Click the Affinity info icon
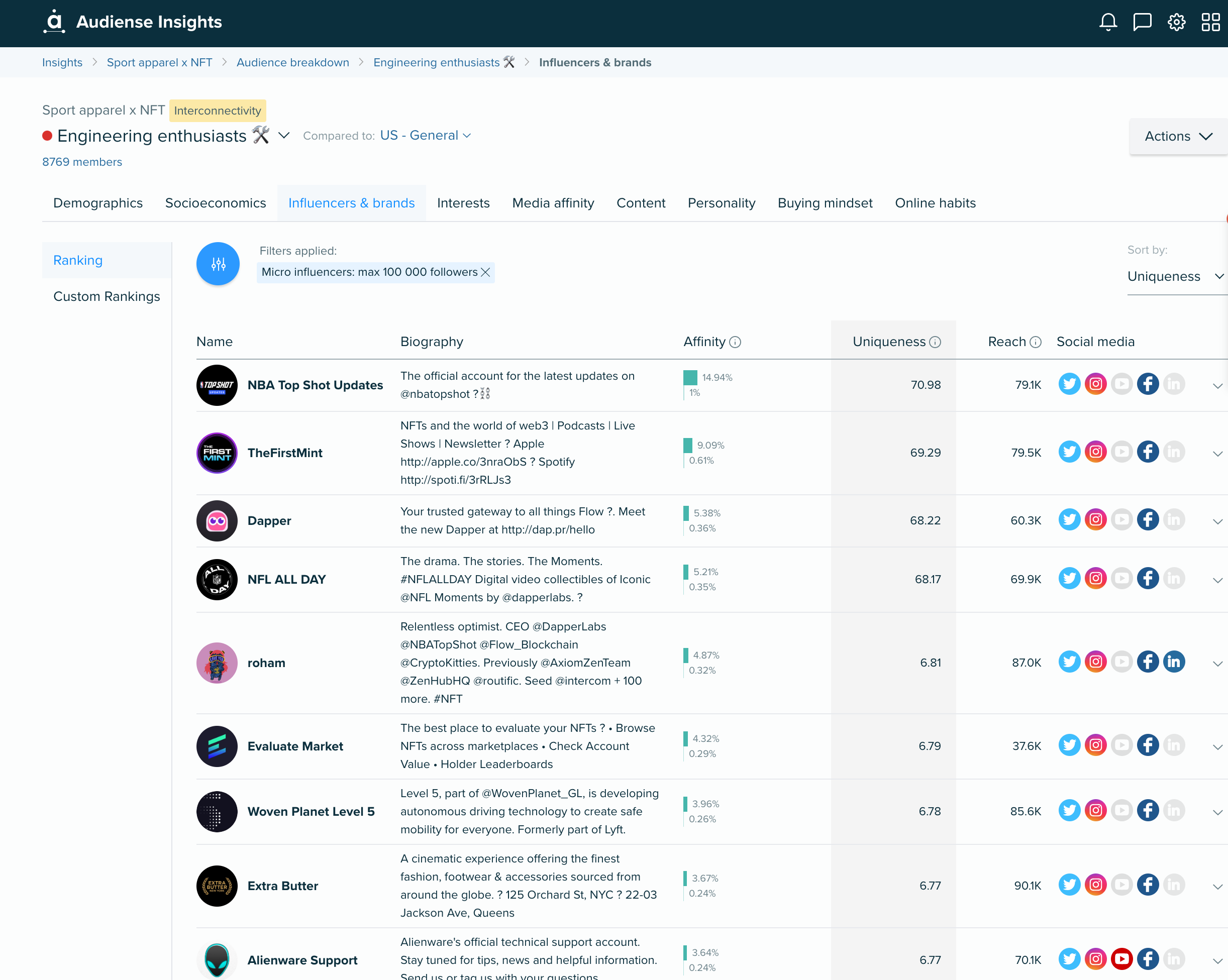1228x980 pixels. click(x=735, y=342)
